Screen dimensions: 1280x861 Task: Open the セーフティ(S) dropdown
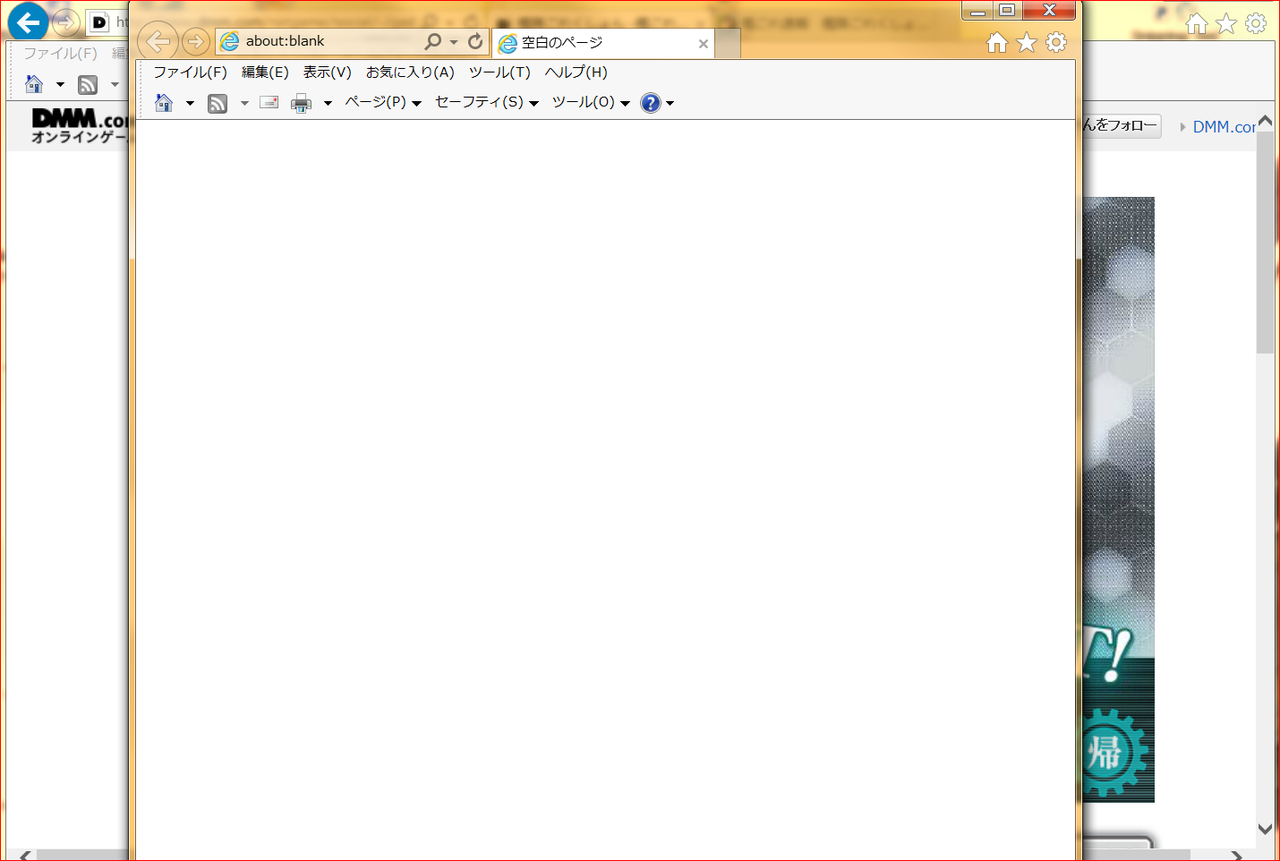click(487, 102)
